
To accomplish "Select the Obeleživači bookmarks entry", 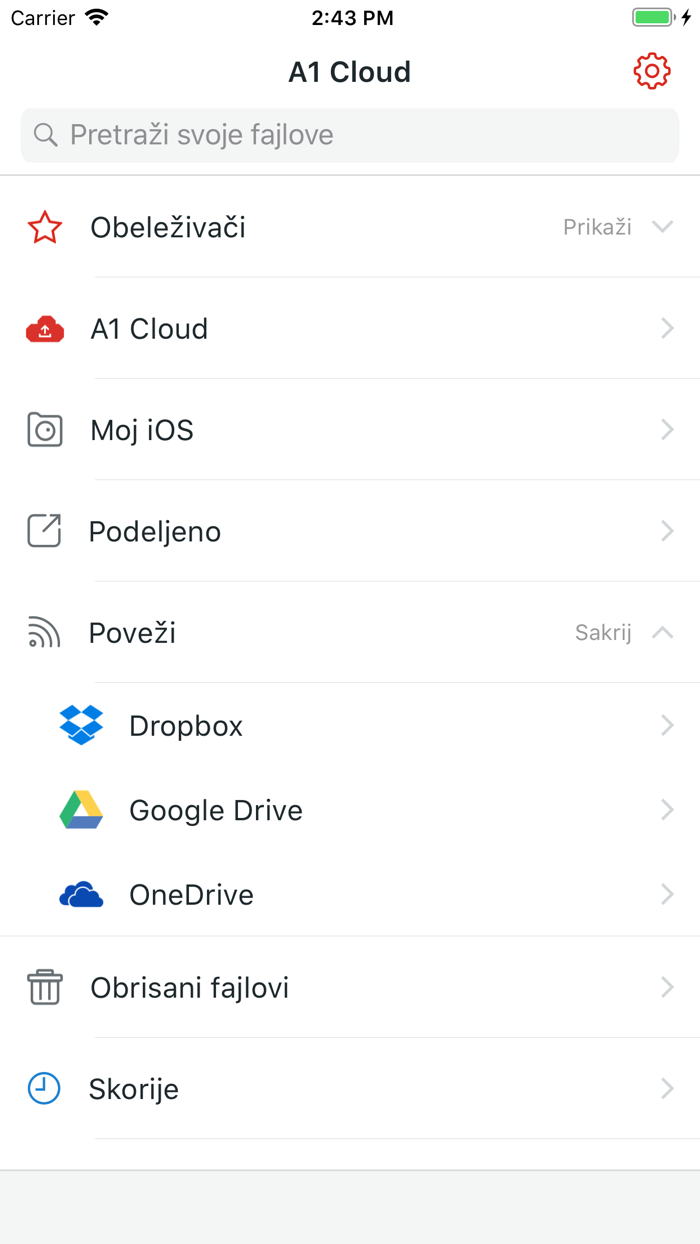I will pos(350,227).
